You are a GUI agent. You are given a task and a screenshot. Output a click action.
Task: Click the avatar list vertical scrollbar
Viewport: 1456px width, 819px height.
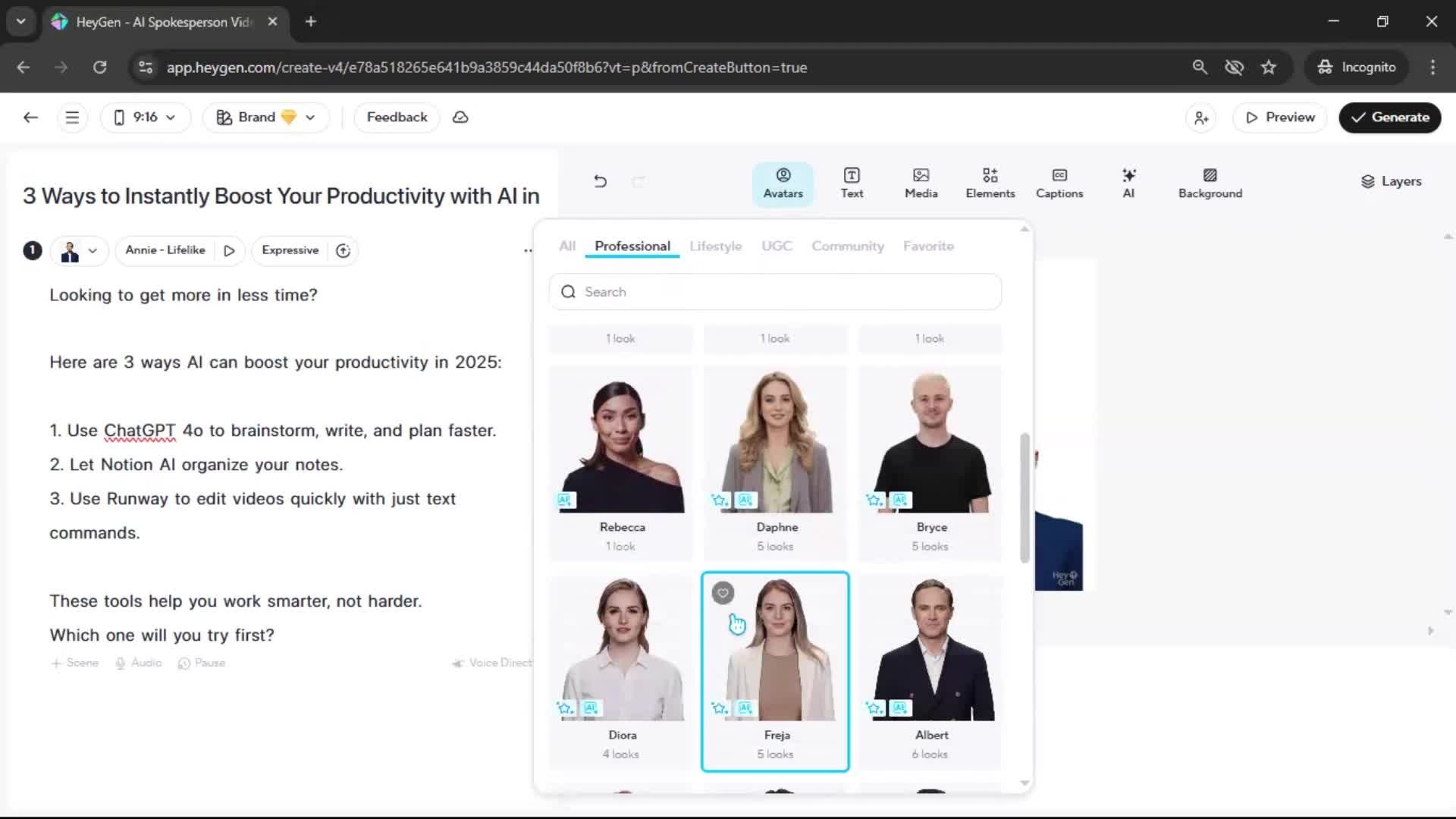(1025, 497)
